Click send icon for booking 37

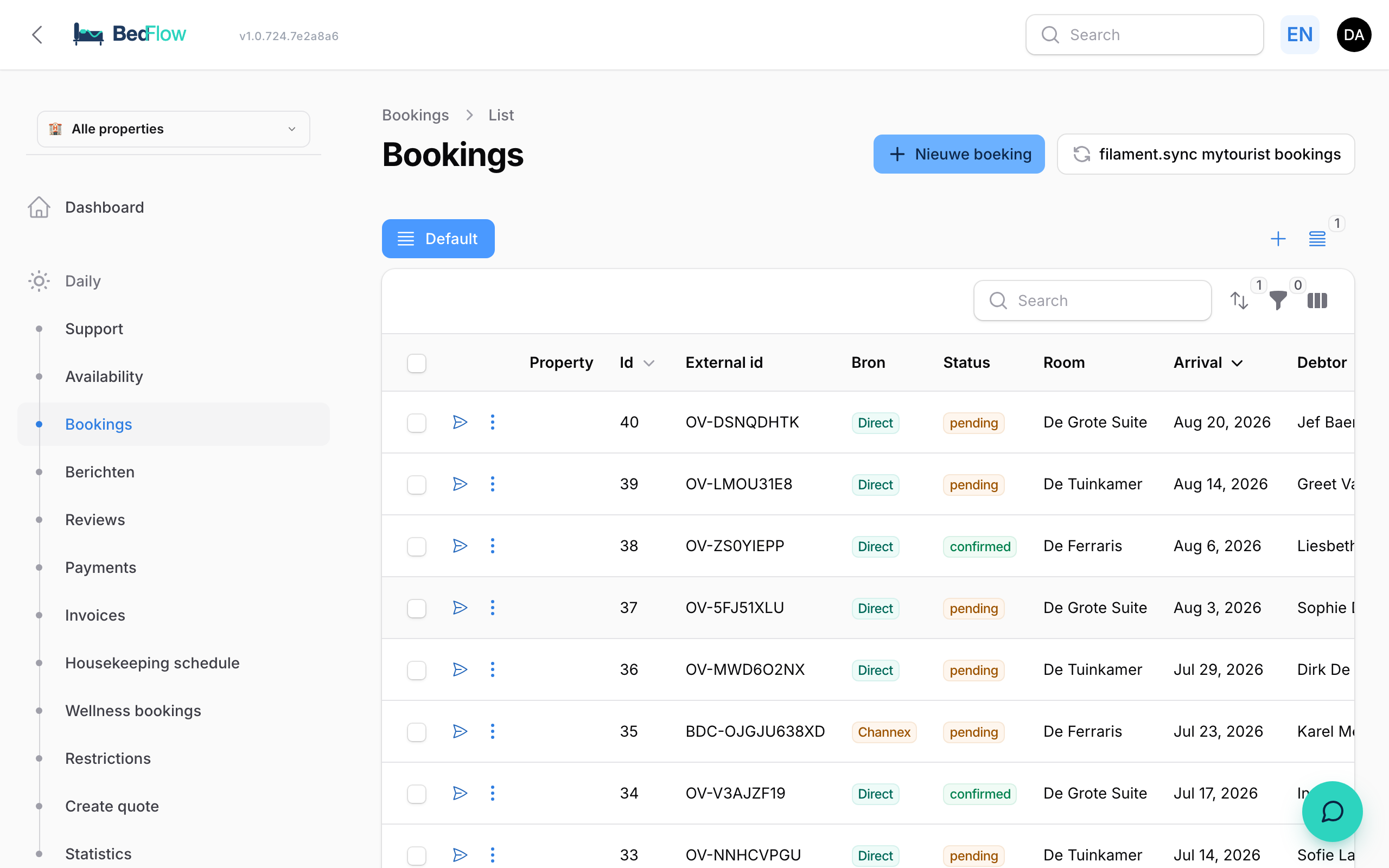tap(460, 608)
